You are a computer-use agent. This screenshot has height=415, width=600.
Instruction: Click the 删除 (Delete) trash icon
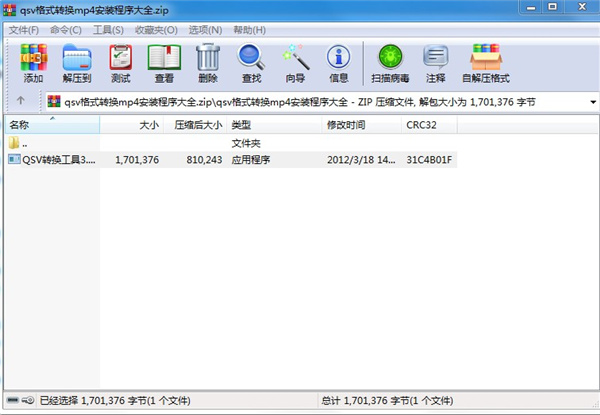click(x=208, y=62)
